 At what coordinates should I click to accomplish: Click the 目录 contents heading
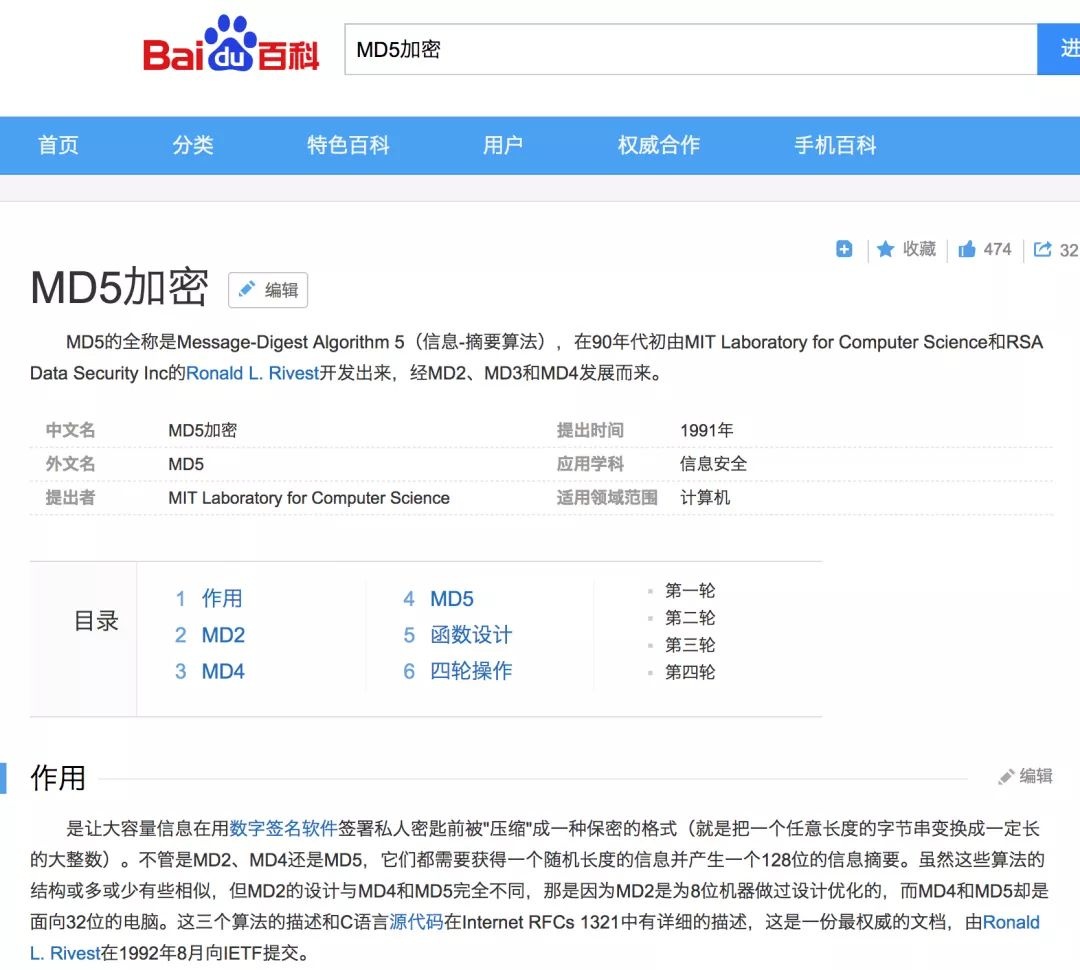point(96,621)
